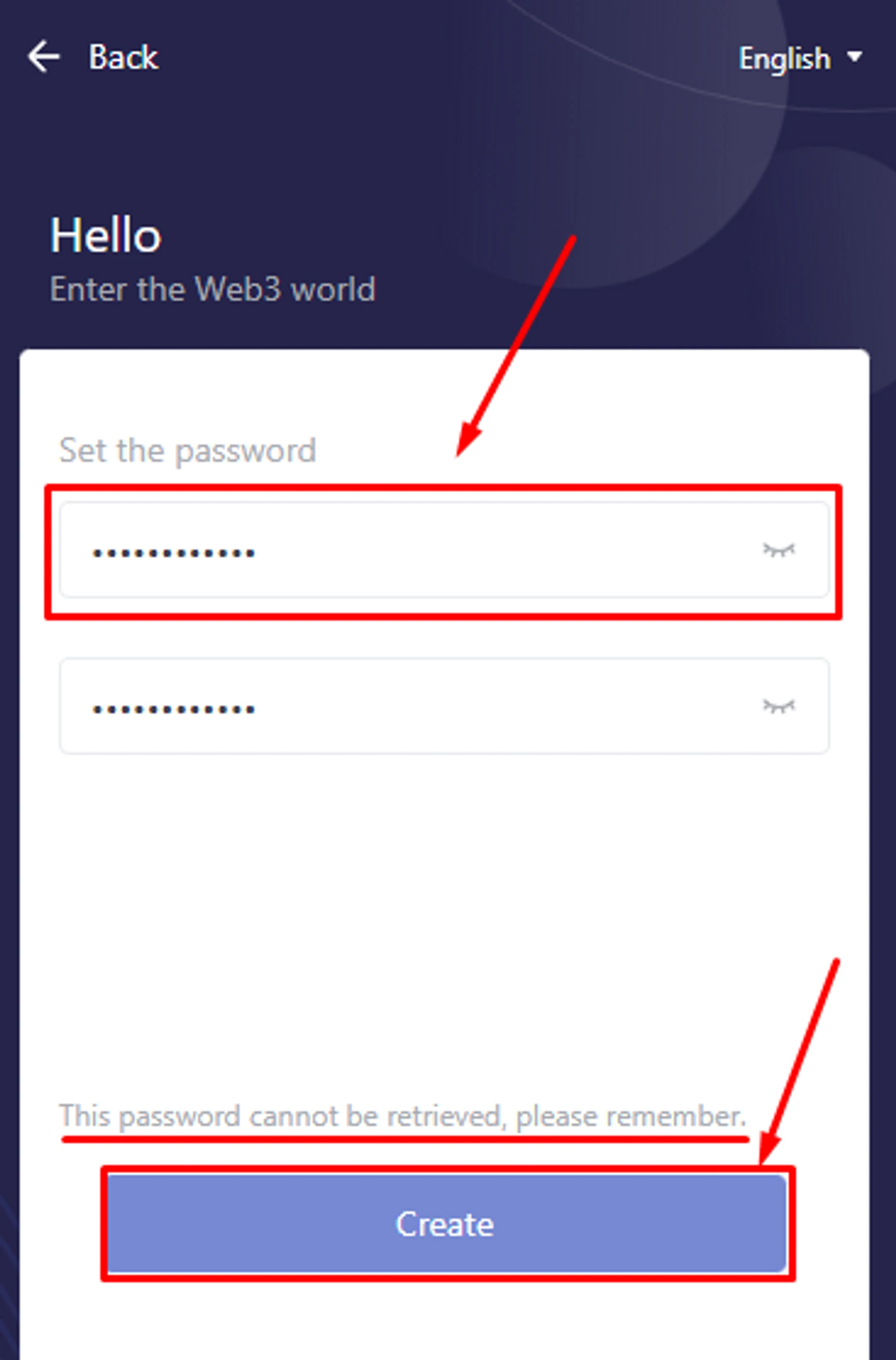This screenshot has width=896, height=1360.
Task: Open the English language selector
Action: [x=784, y=58]
